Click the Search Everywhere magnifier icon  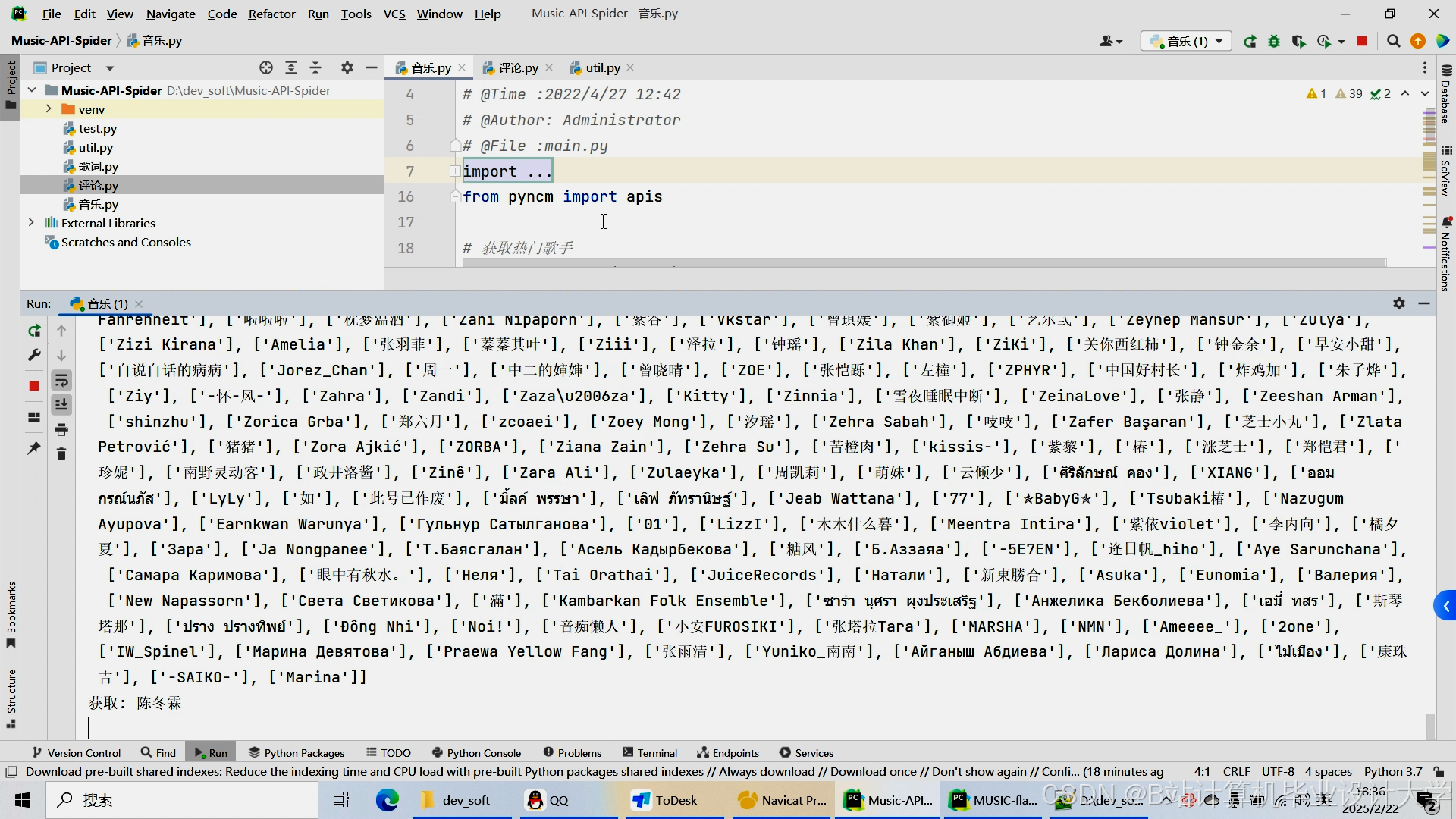pos(1393,41)
